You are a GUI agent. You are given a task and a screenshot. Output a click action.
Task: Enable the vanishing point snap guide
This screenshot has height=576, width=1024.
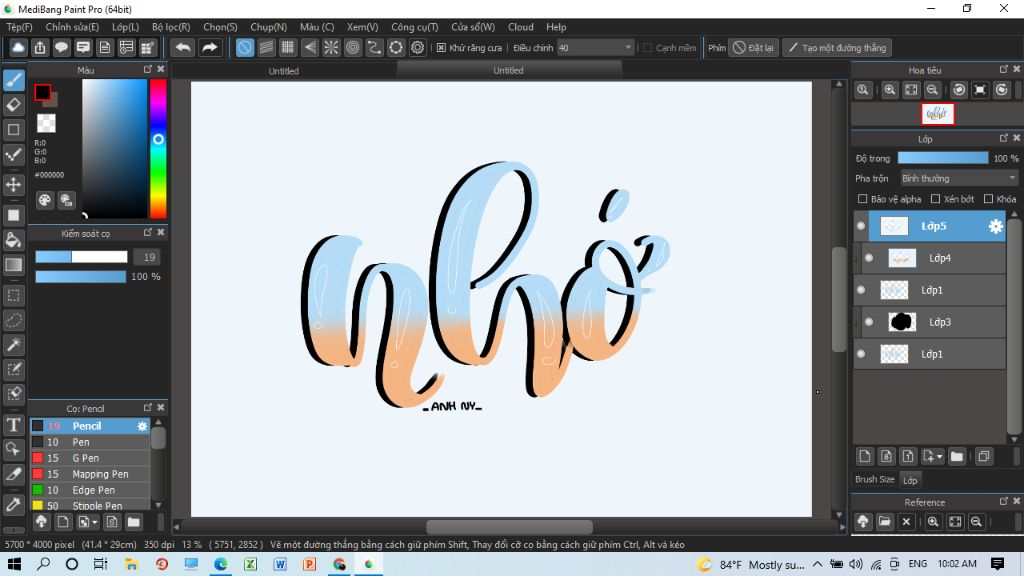pyautogui.click(x=310, y=48)
